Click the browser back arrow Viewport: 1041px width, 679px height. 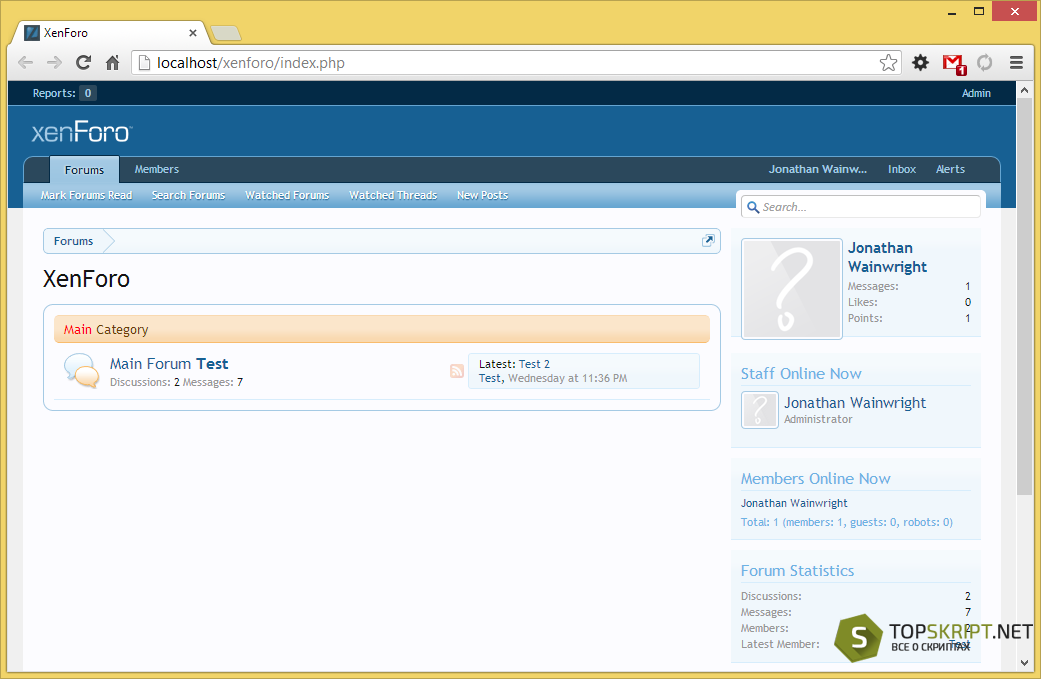tap(25, 62)
